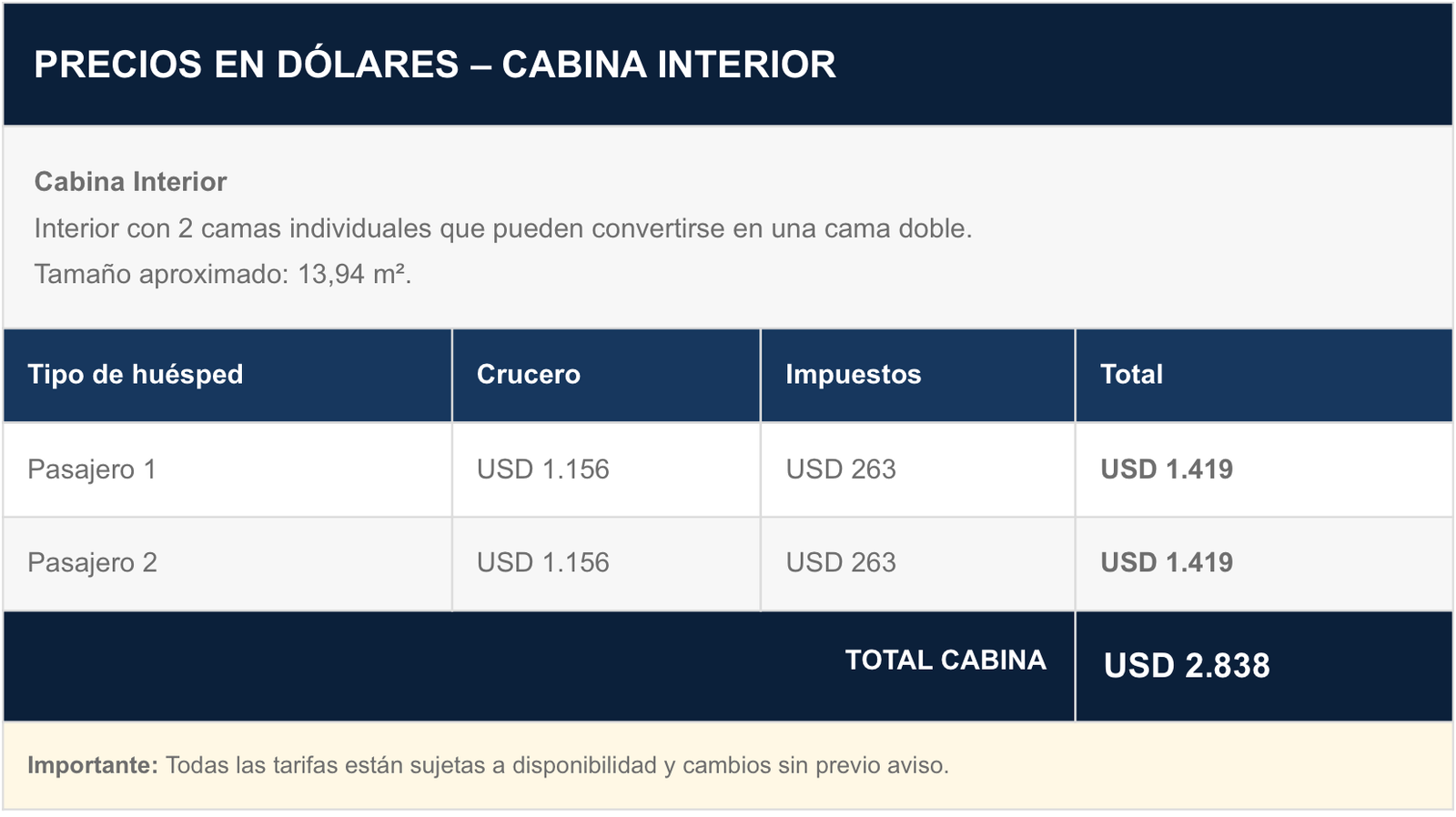
Task: Click Pasajero 1 total USD 1.419
Action: 1167,469
